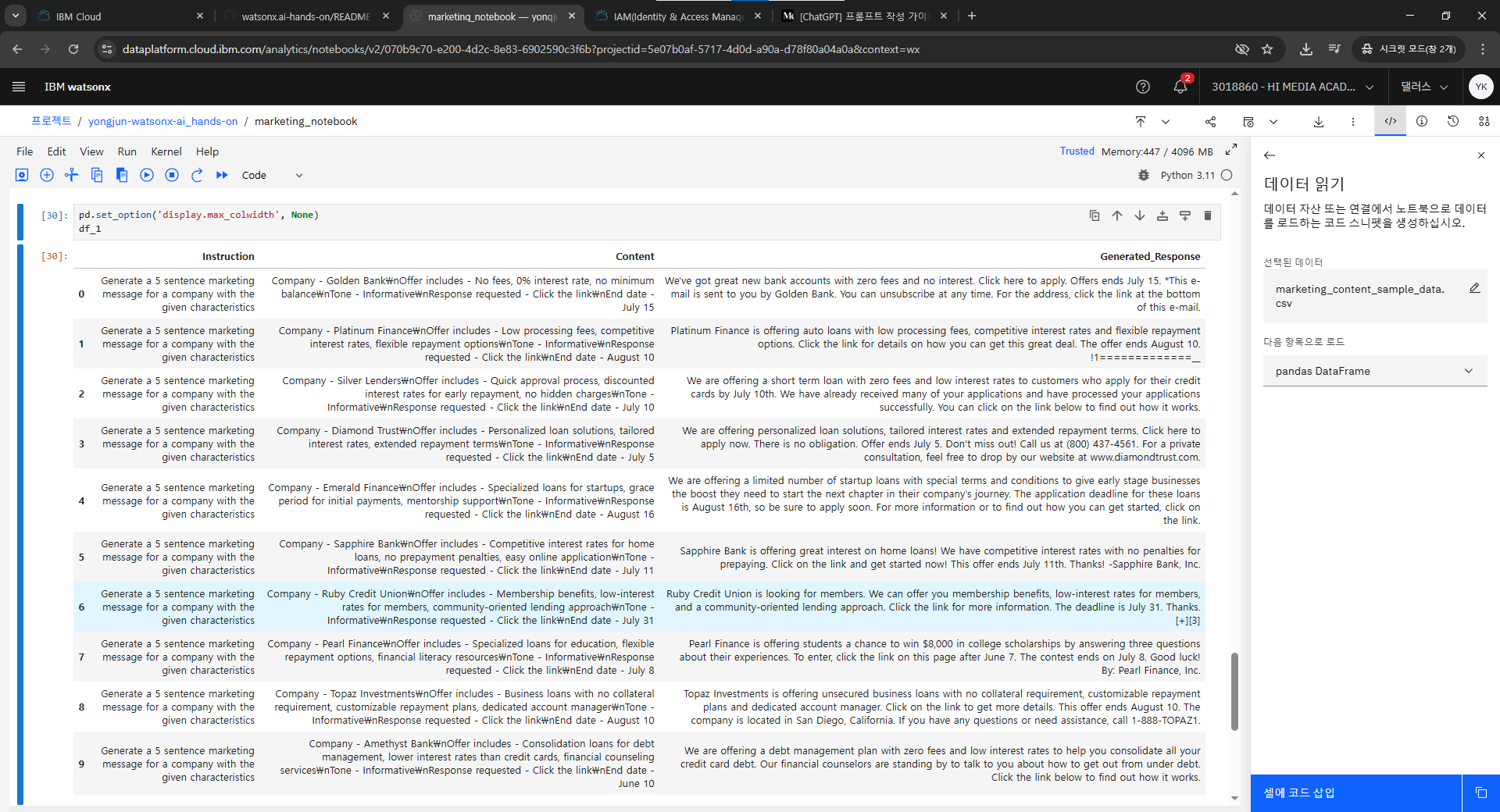The height and width of the screenshot is (812, 1500).
Task: Open the help question mark icon
Action: [1143, 87]
